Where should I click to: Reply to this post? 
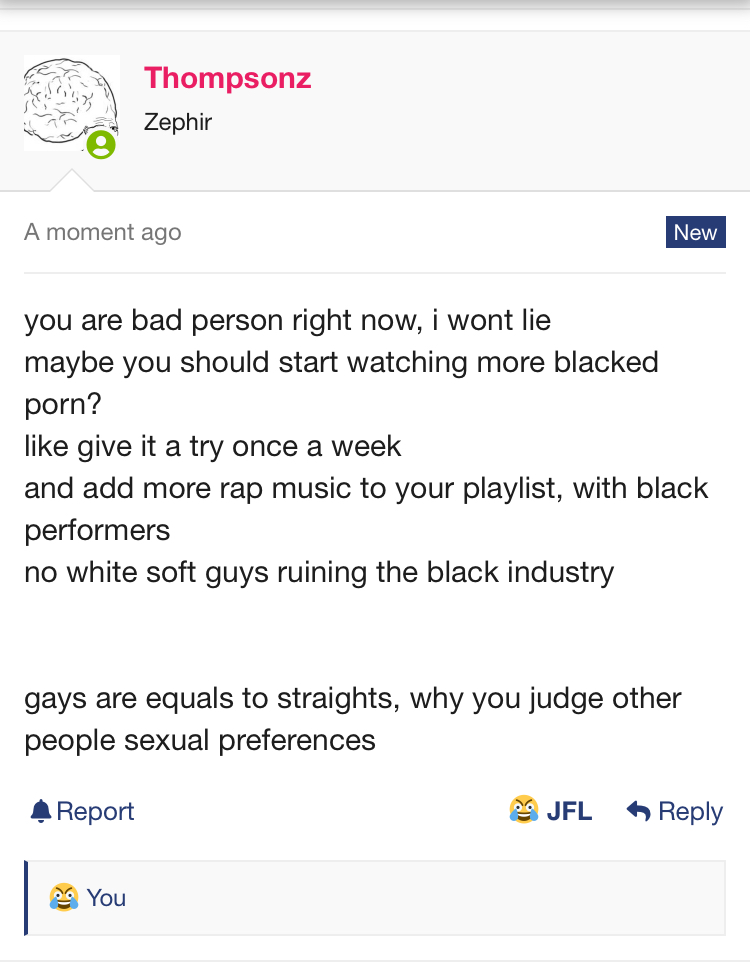tap(675, 811)
